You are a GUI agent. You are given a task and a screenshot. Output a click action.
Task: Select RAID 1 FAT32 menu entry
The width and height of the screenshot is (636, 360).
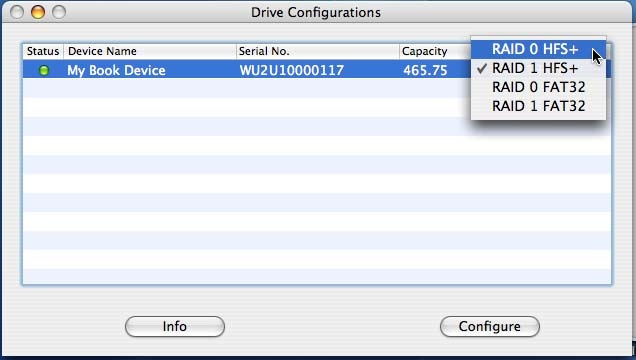[538, 106]
